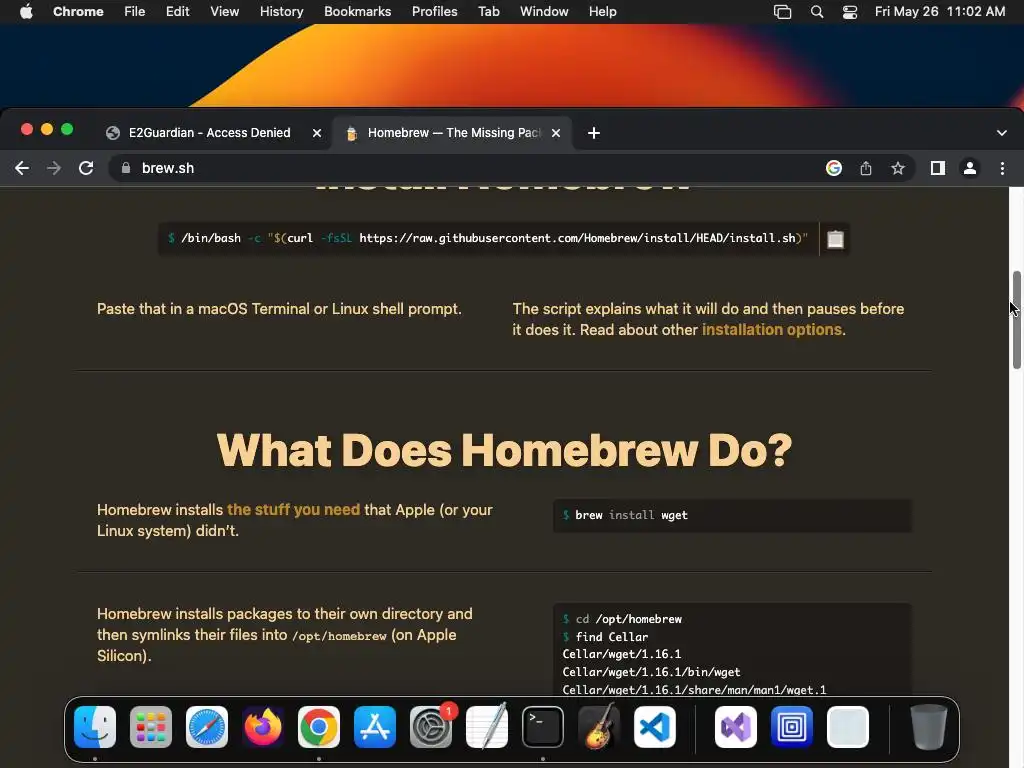
Task: Open the Edit menu
Action: [x=178, y=12]
